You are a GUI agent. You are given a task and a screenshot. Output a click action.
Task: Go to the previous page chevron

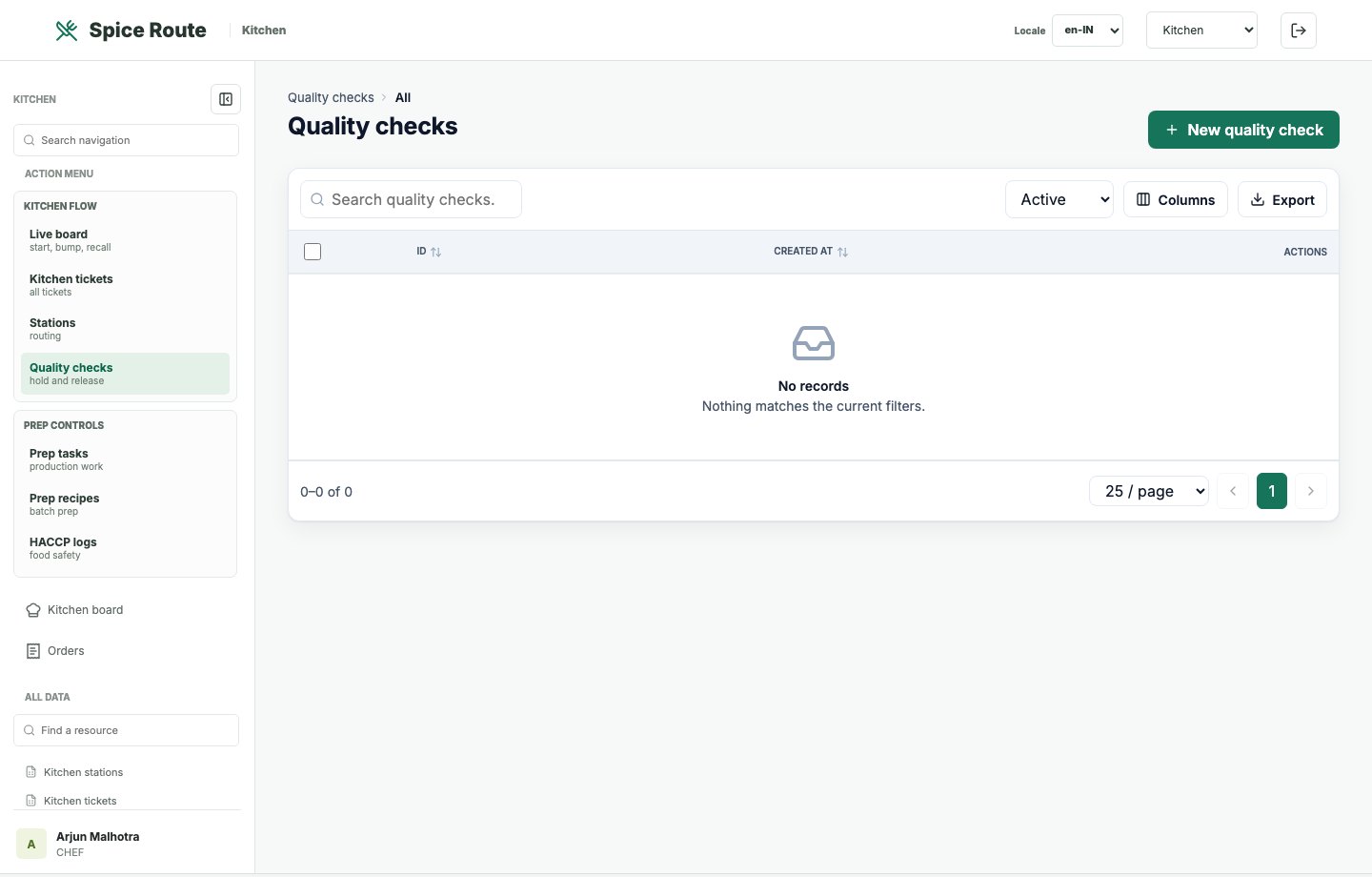point(1233,491)
